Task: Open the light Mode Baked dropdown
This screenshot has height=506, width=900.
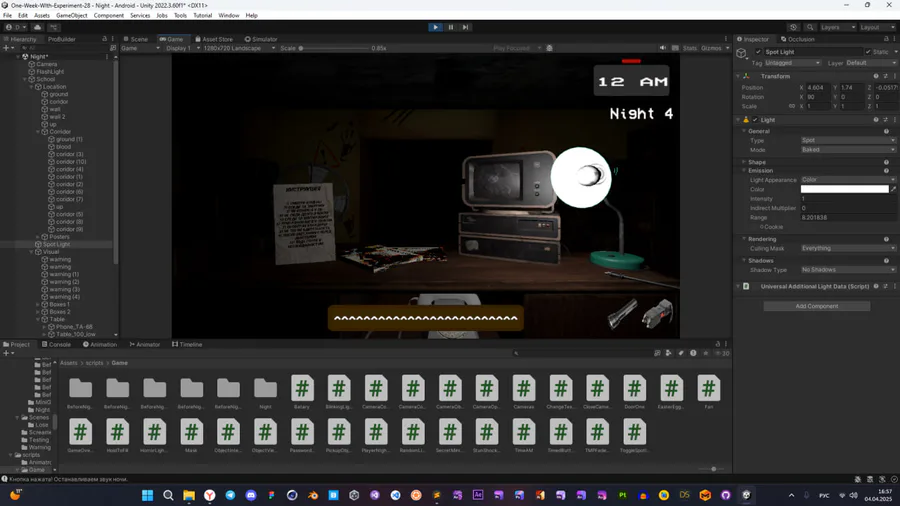Action: (848, 150)
